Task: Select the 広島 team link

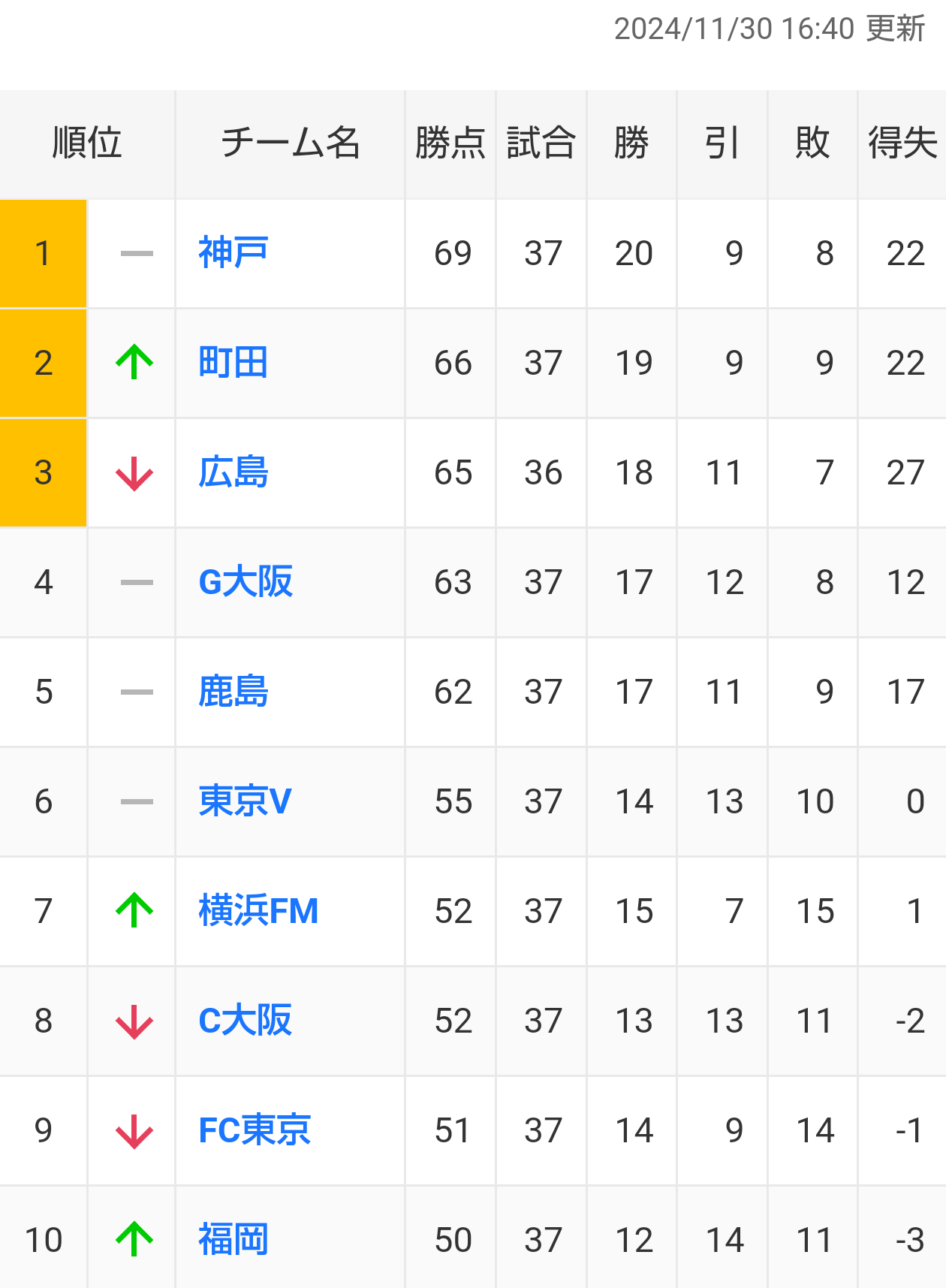Action: click(x=233, y=472)
